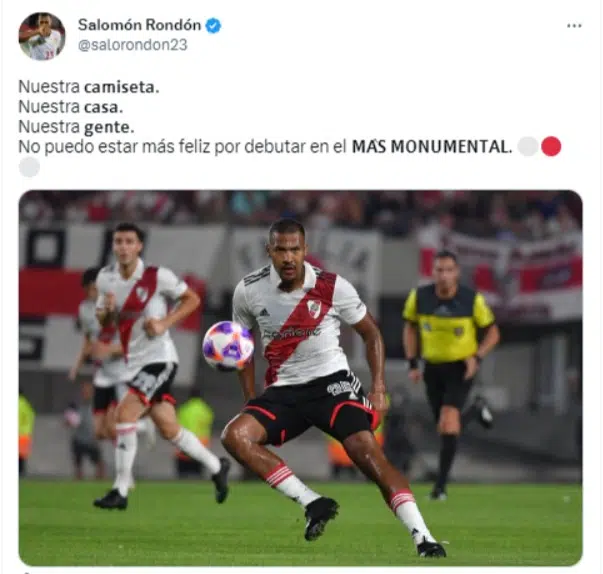Click the 'Nuestra gente.' line
Image resolution: width=603 pixels, height=574 pixels.
[76, 127]
